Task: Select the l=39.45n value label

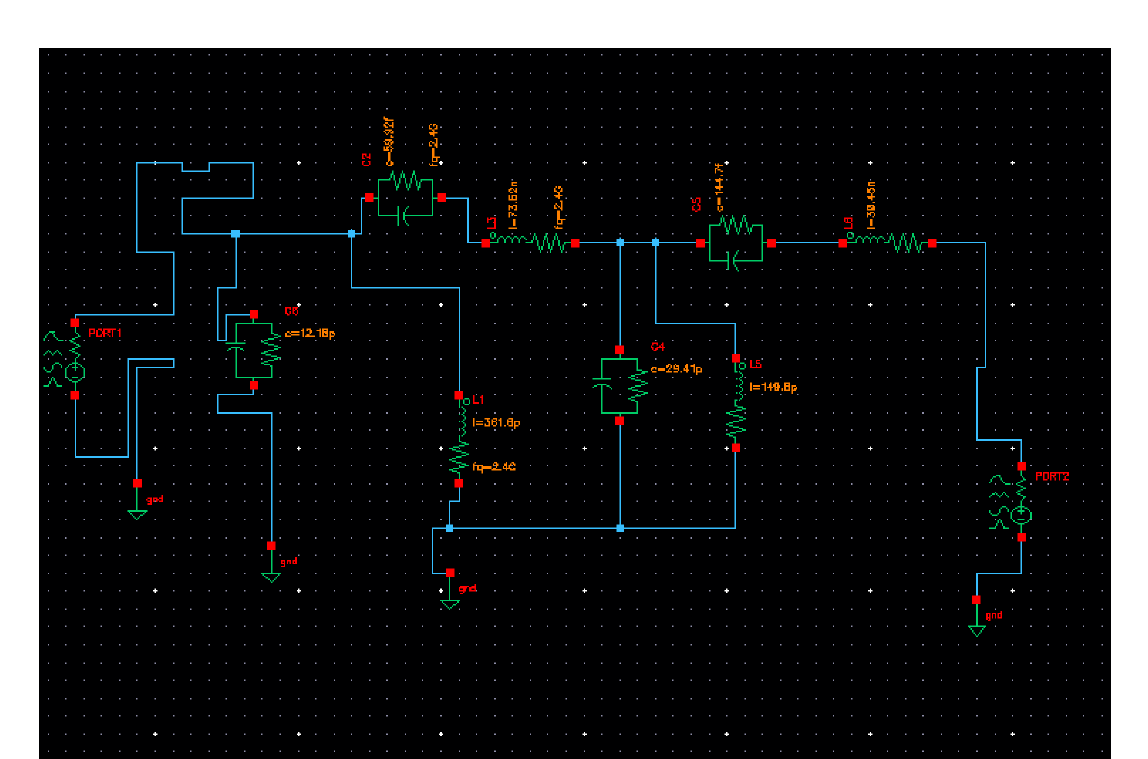Action: point(871,205)
